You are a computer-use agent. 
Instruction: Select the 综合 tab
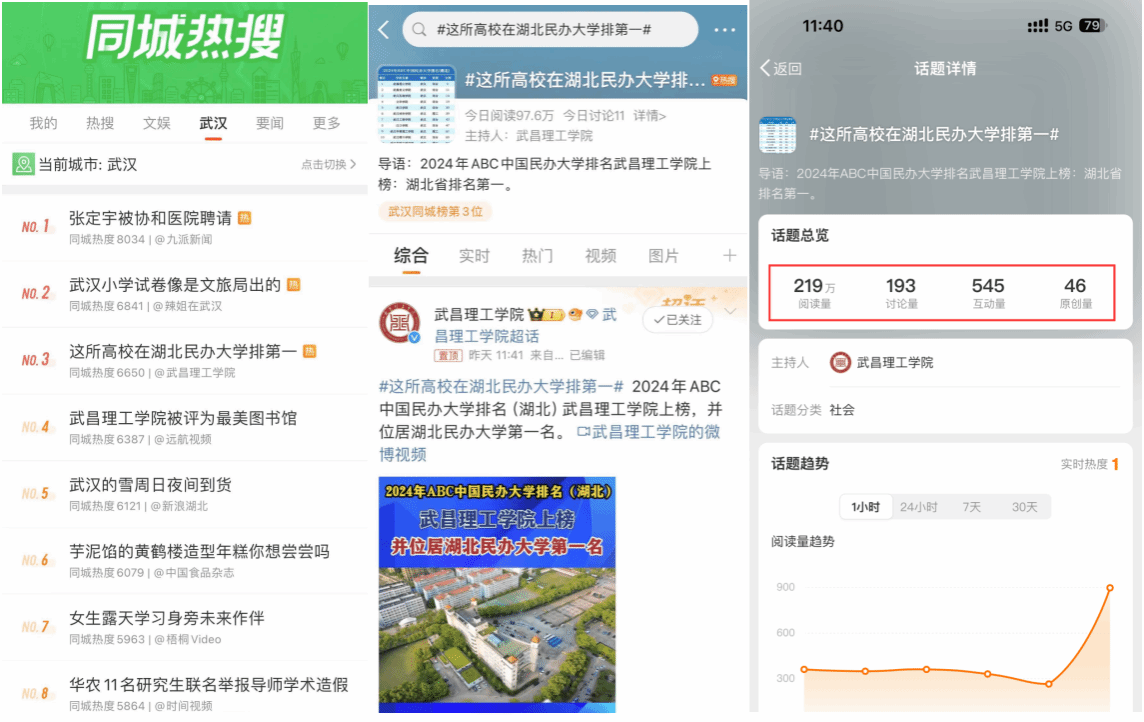[x=411, y=256]
